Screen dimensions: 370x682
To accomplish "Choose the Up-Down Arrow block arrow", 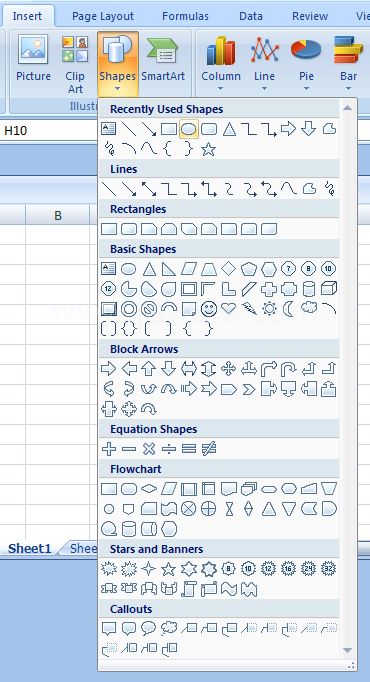I will click(209, 369).
